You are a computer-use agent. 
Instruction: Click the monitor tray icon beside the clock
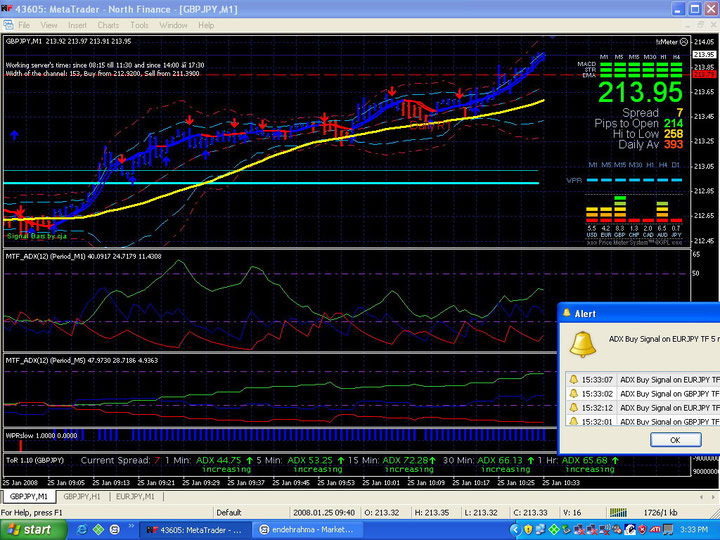[668, 530]
